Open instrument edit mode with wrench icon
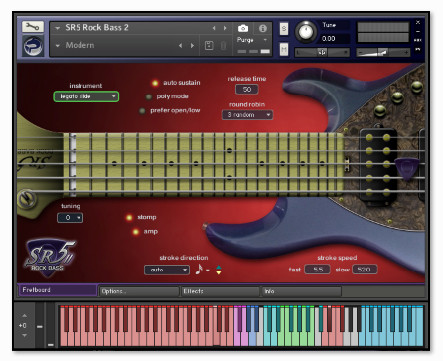The height and width of the screenshot is (361, 443). pyautogui.click(x=33, y=27)
